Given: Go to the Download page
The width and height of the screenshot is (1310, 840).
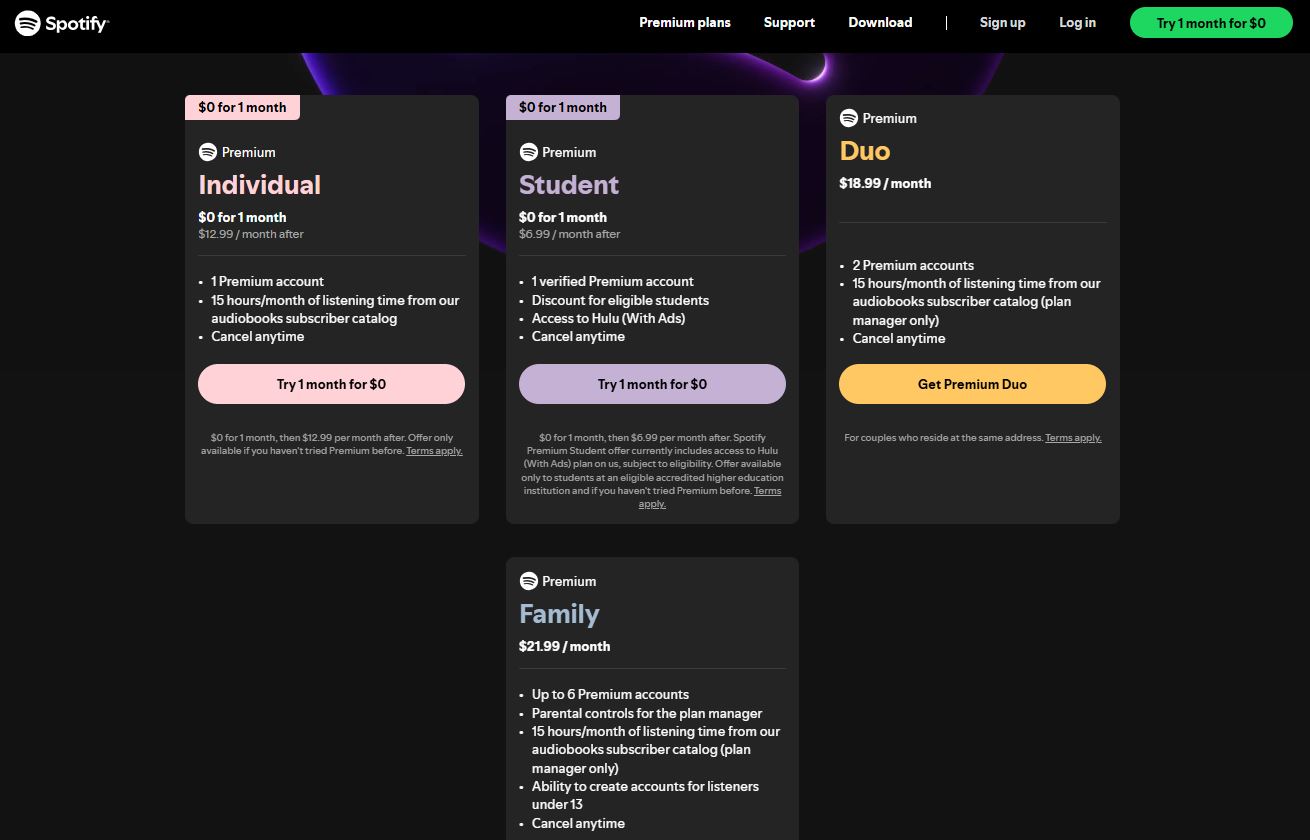Looking at the screenshot, I should coord(880,23).
